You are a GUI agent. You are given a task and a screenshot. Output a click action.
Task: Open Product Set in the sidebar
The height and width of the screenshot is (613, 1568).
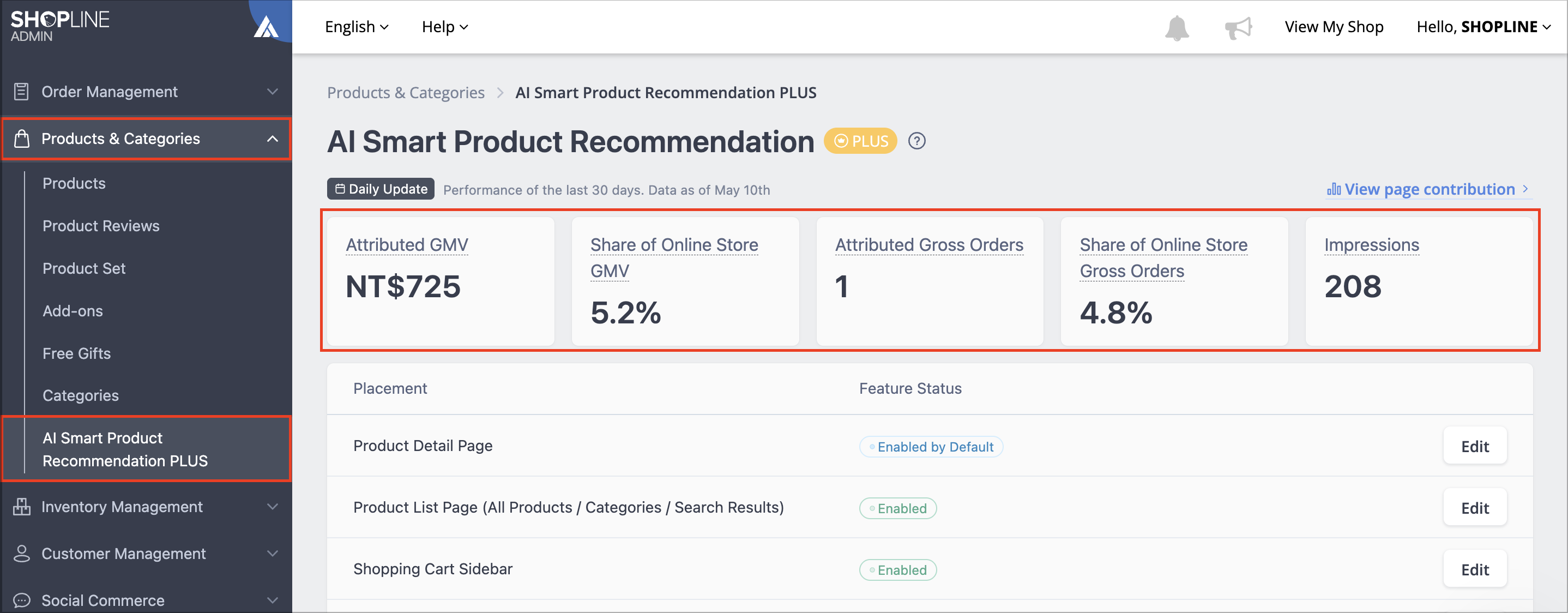click(84, 268)
